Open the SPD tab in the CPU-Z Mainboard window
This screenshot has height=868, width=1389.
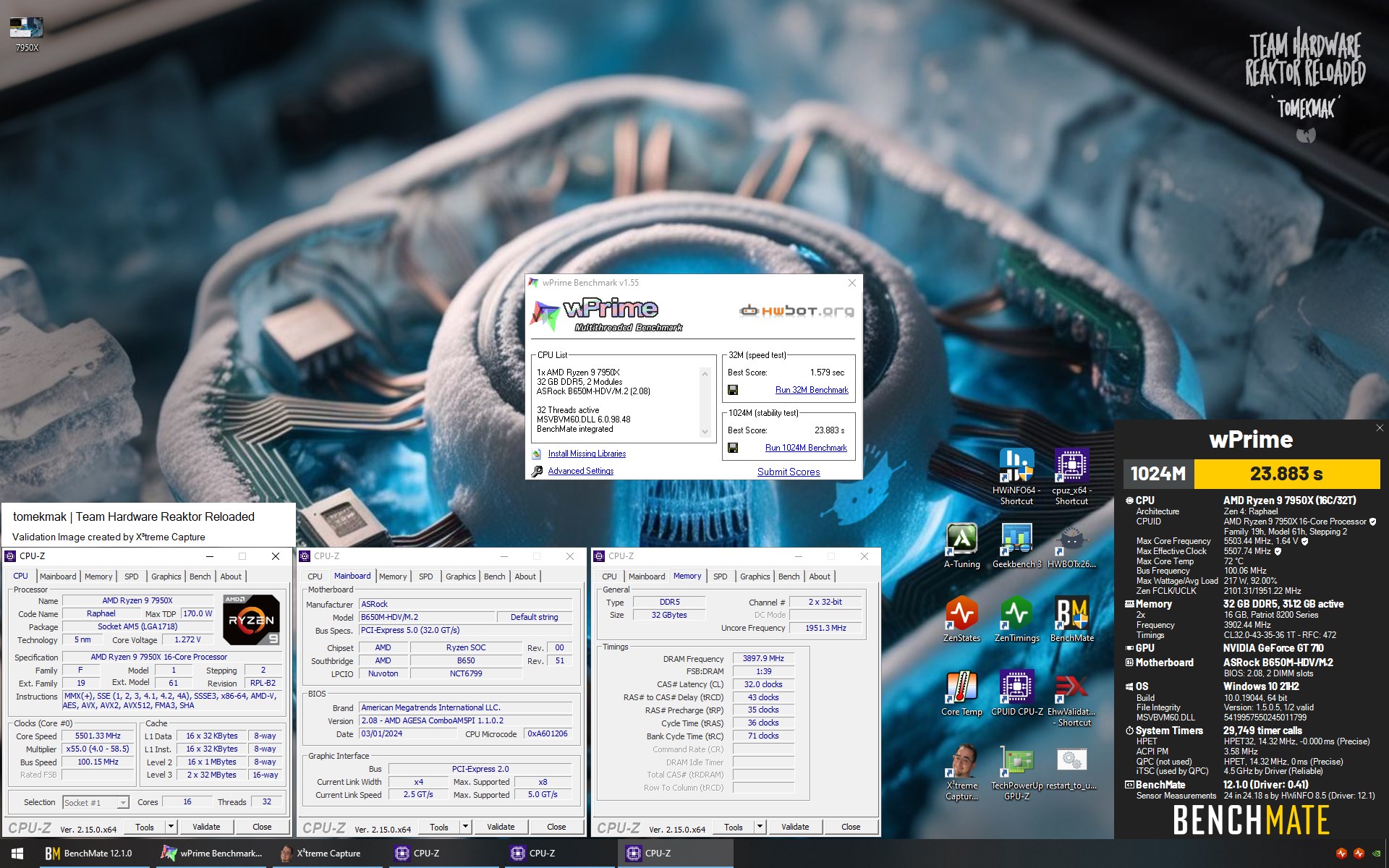click(426, 576)
